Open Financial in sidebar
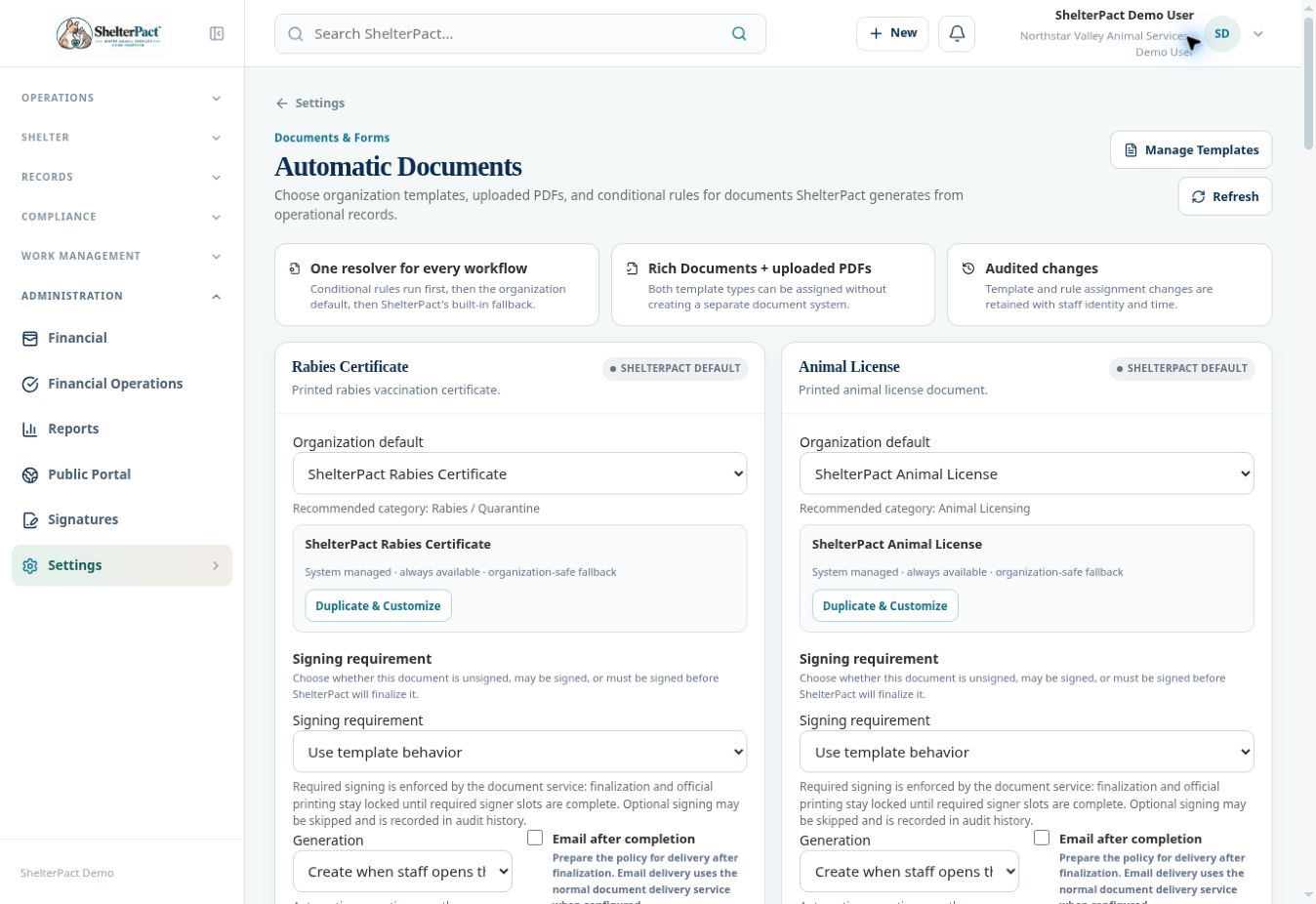Image resolution: width=1316 pixels, height=904 pixels. (122, 338)
